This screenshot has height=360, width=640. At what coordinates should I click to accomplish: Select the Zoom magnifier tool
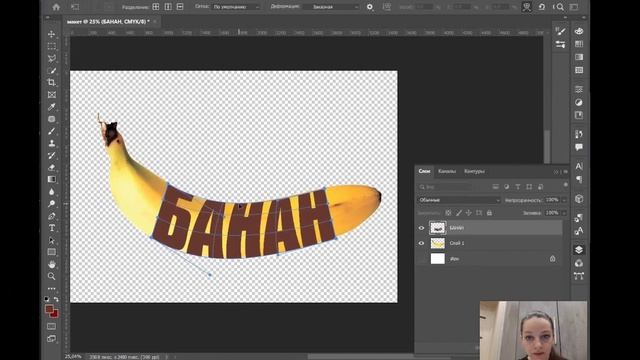point(51,276)
